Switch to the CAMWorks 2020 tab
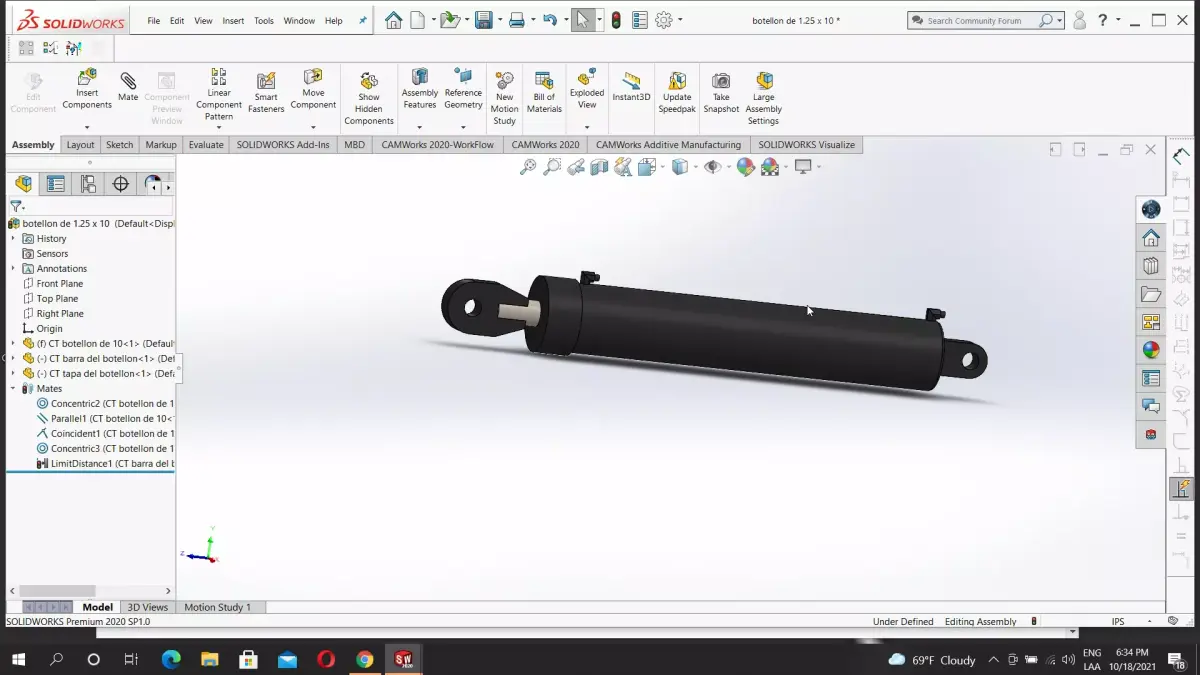The image size is (1200, 675). 545,144
